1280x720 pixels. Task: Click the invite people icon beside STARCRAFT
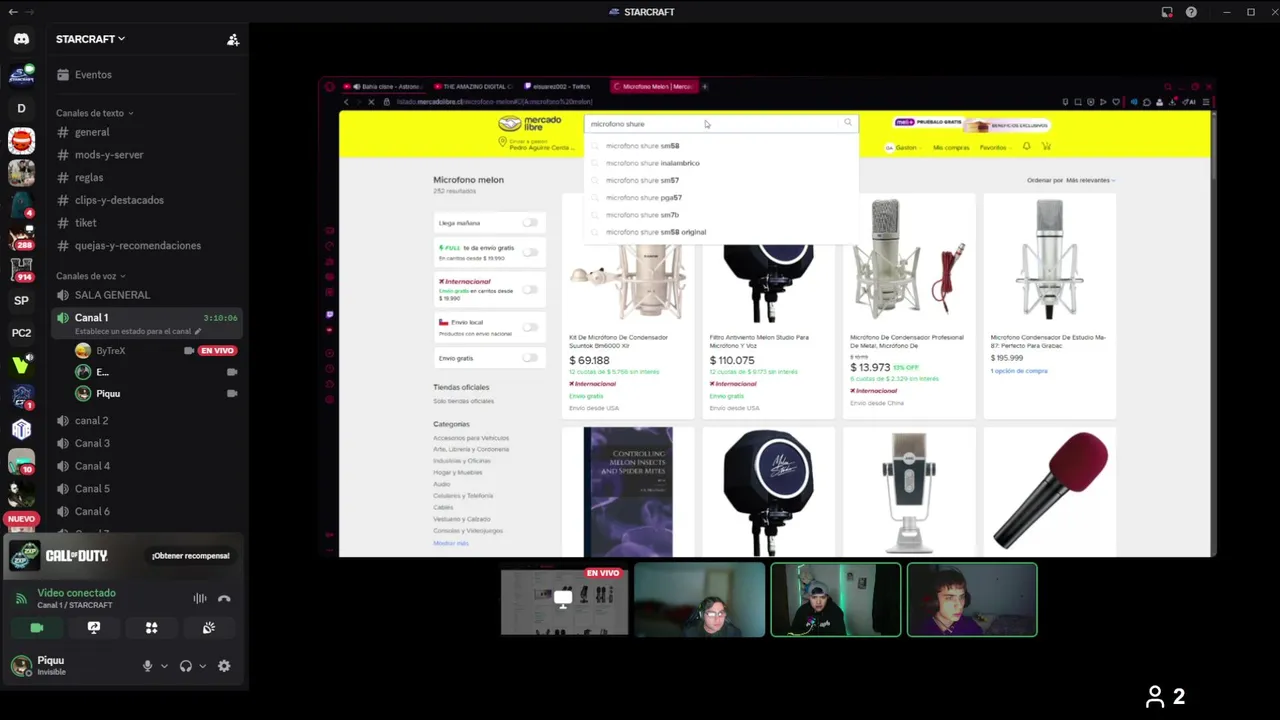coord(233,39)
